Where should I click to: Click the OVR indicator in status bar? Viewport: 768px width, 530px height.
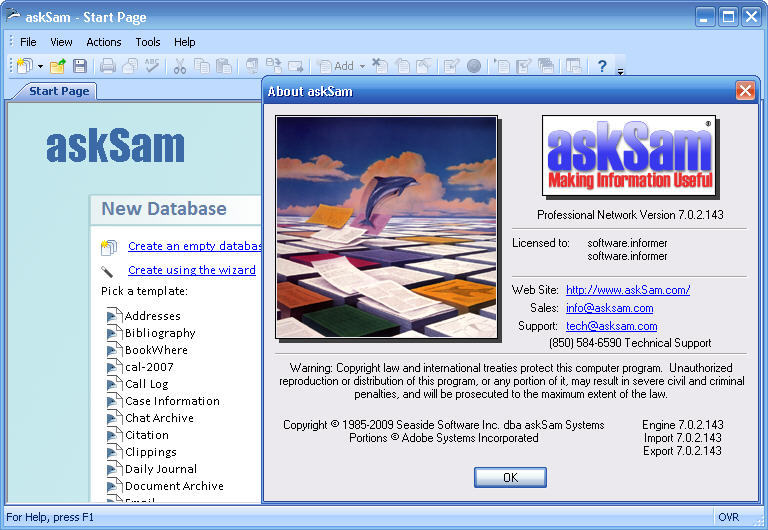point(728,517)
